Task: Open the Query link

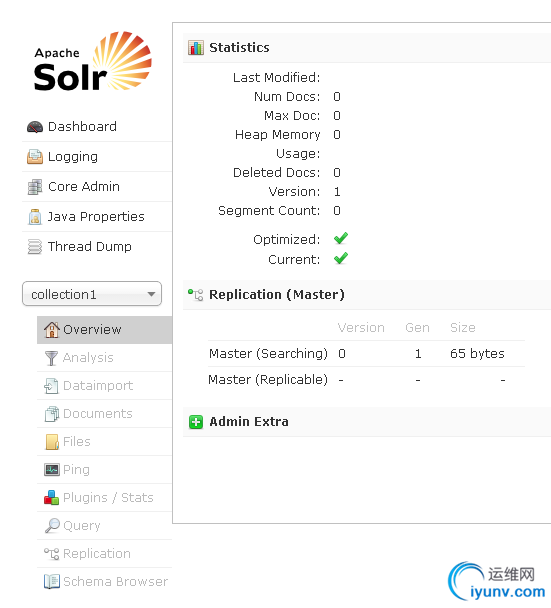Action: click(x=104, y=526)
